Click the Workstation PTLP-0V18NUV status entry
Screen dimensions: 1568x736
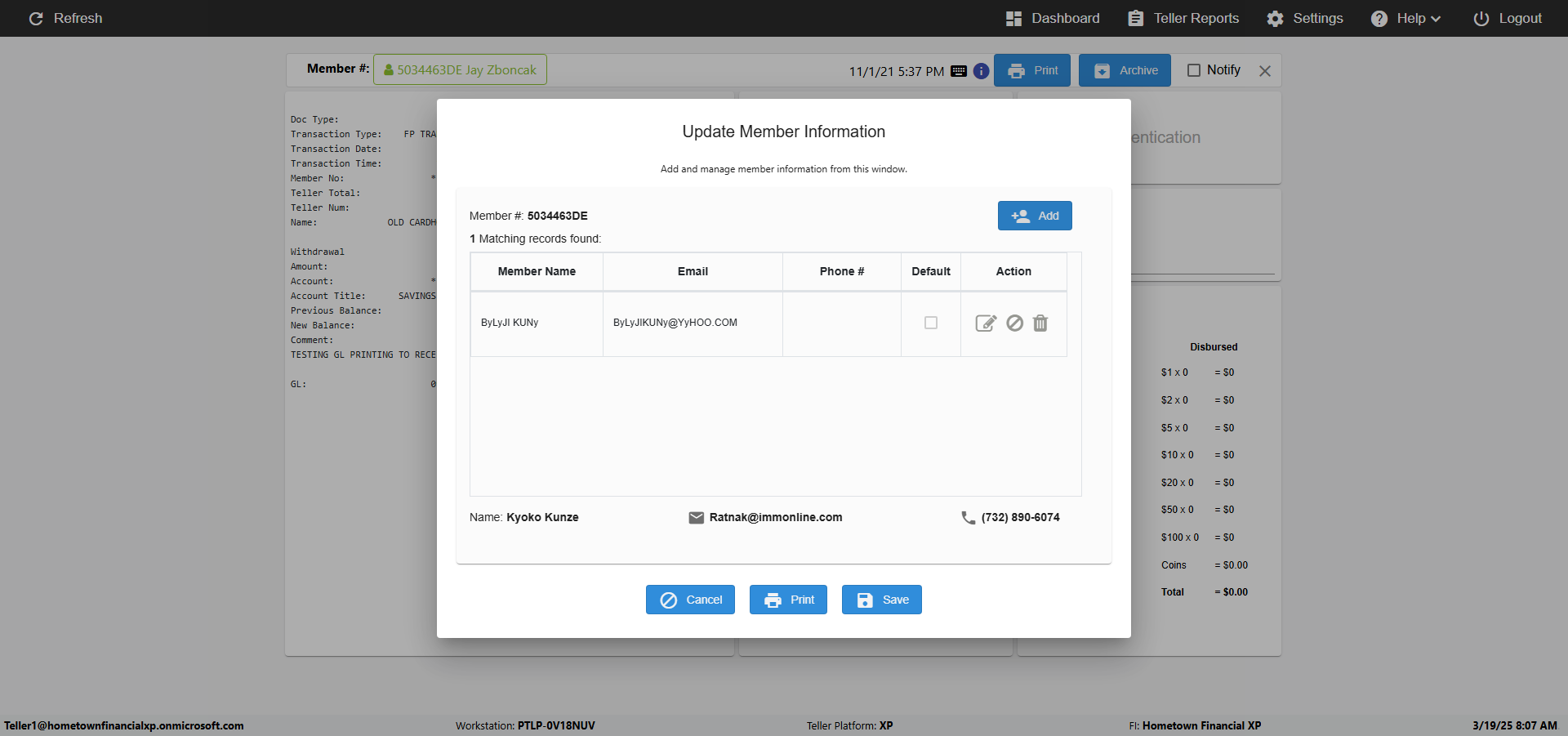tap(525, 725)
